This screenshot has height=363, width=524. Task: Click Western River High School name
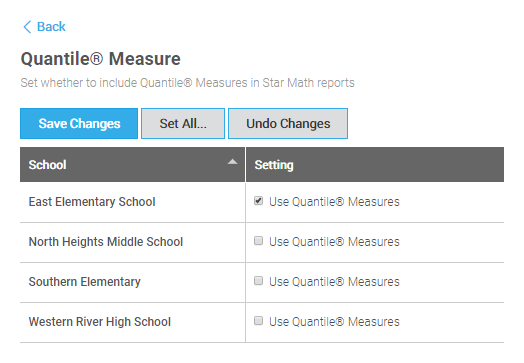click(x=100, y=322)
